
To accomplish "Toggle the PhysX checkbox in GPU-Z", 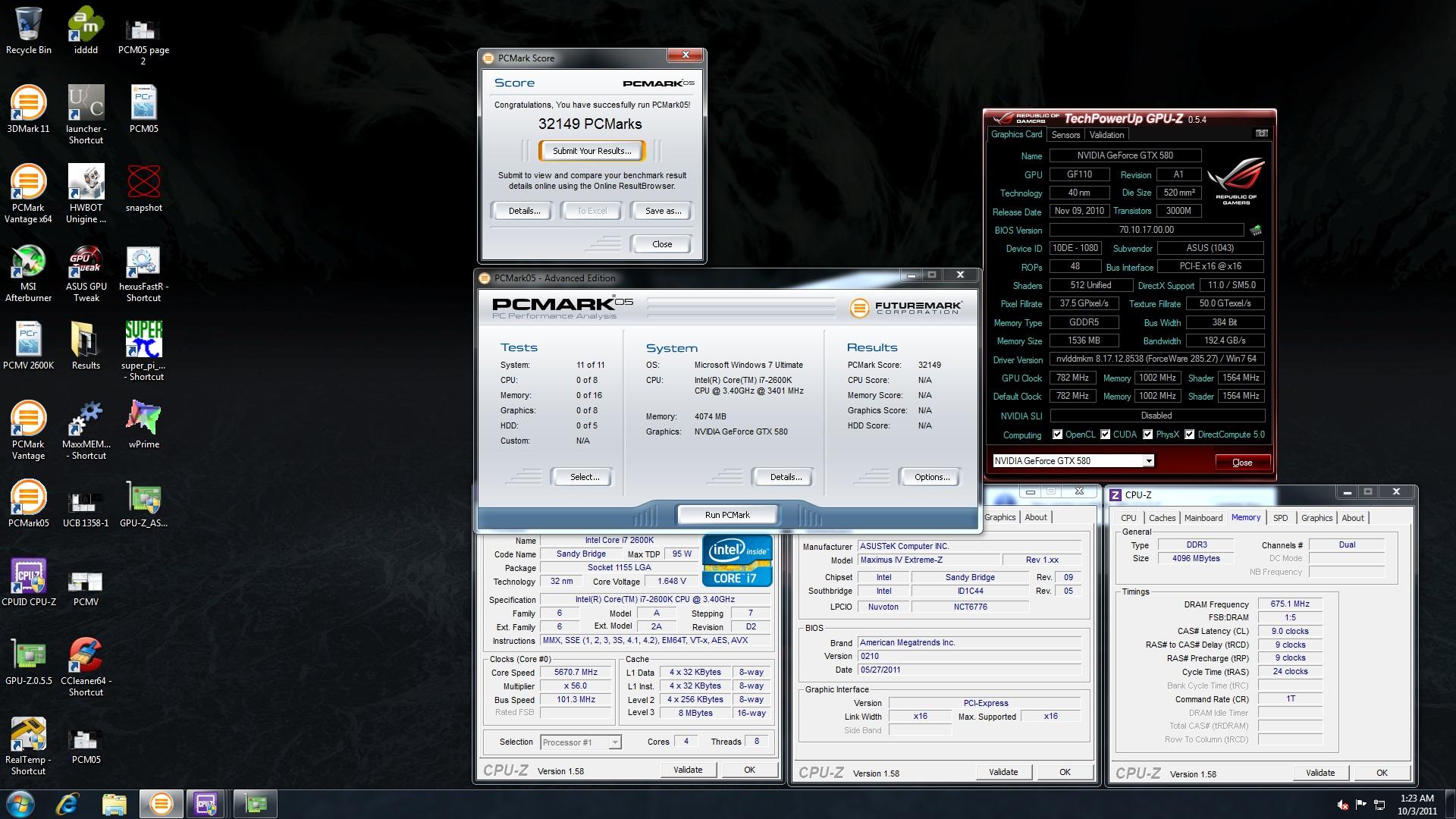I will click(x=1147, y=435).
